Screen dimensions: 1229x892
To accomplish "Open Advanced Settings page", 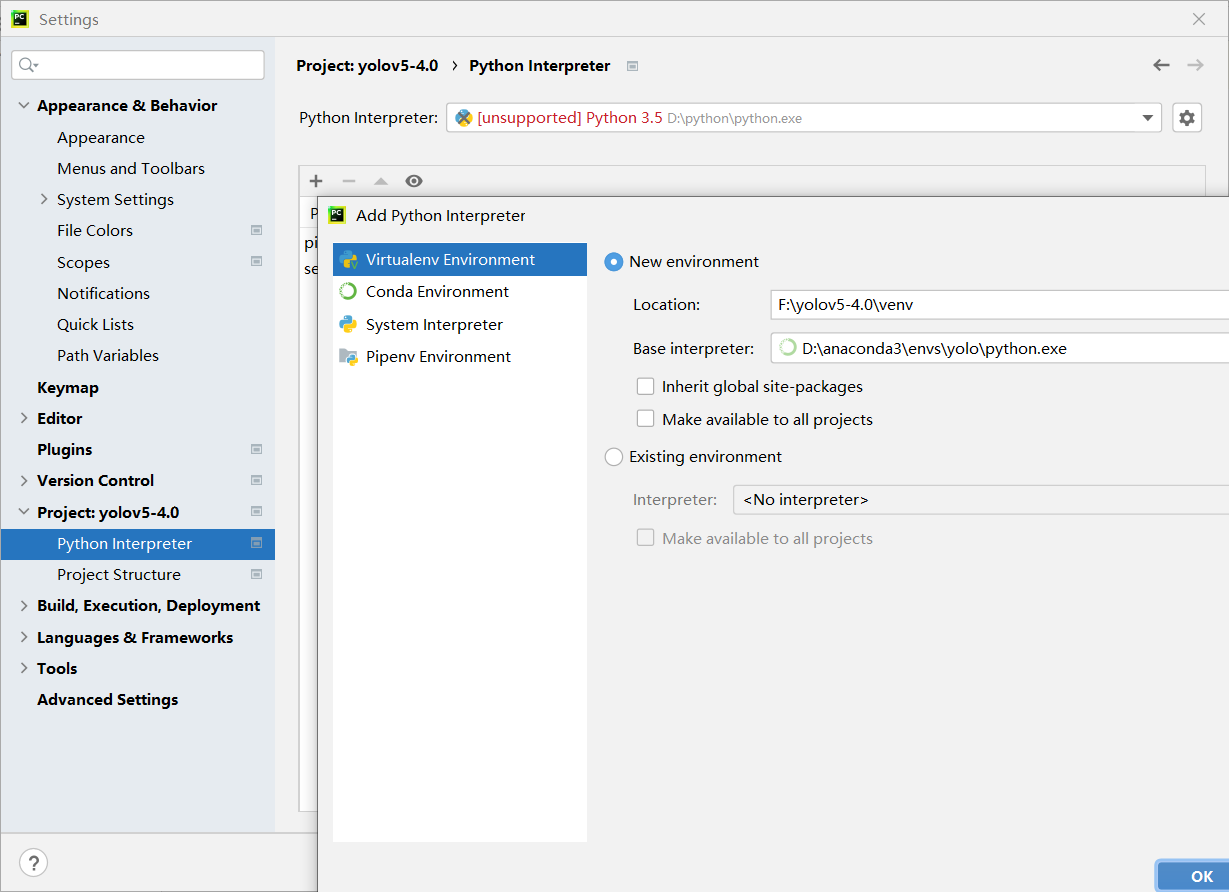I will tap(108, 699).
